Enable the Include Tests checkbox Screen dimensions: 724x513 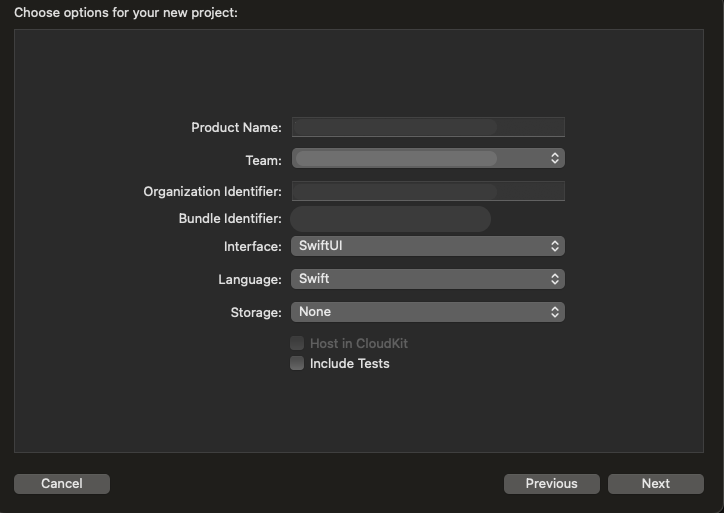click(297, 364)
